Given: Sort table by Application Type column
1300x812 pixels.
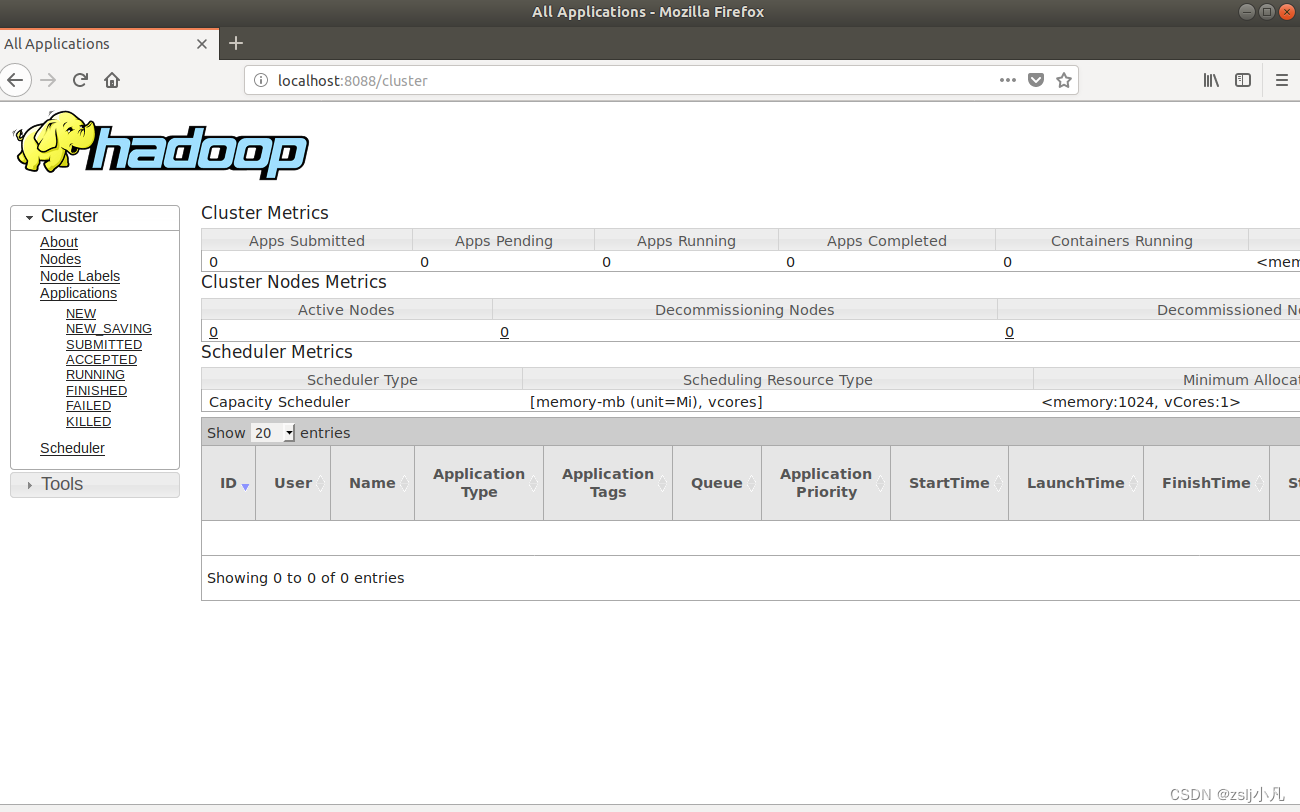Looking at the screenshot, I should click(x=479, y=483).
